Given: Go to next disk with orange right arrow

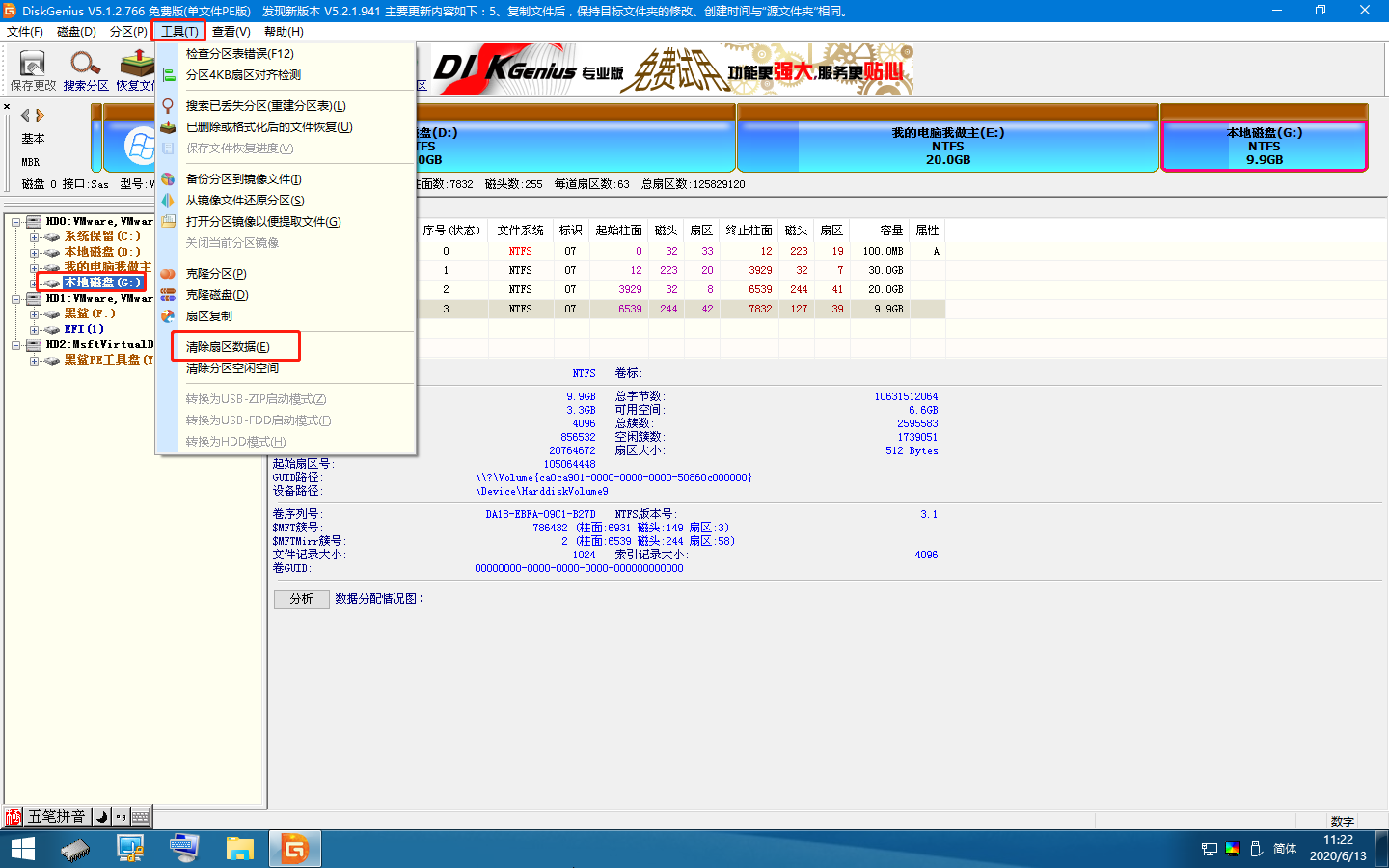Looking at the screenshot, I should [x=40, y=115].
